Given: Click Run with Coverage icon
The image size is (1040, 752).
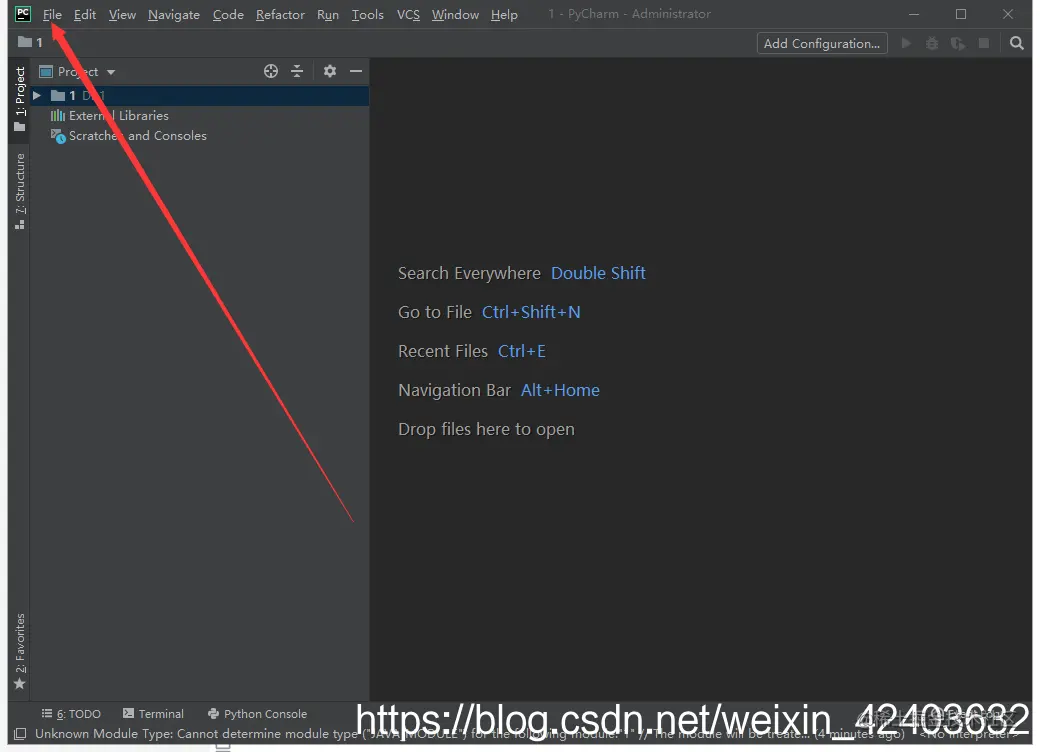Looking at the screenshot, I should [x=958, y=43].
